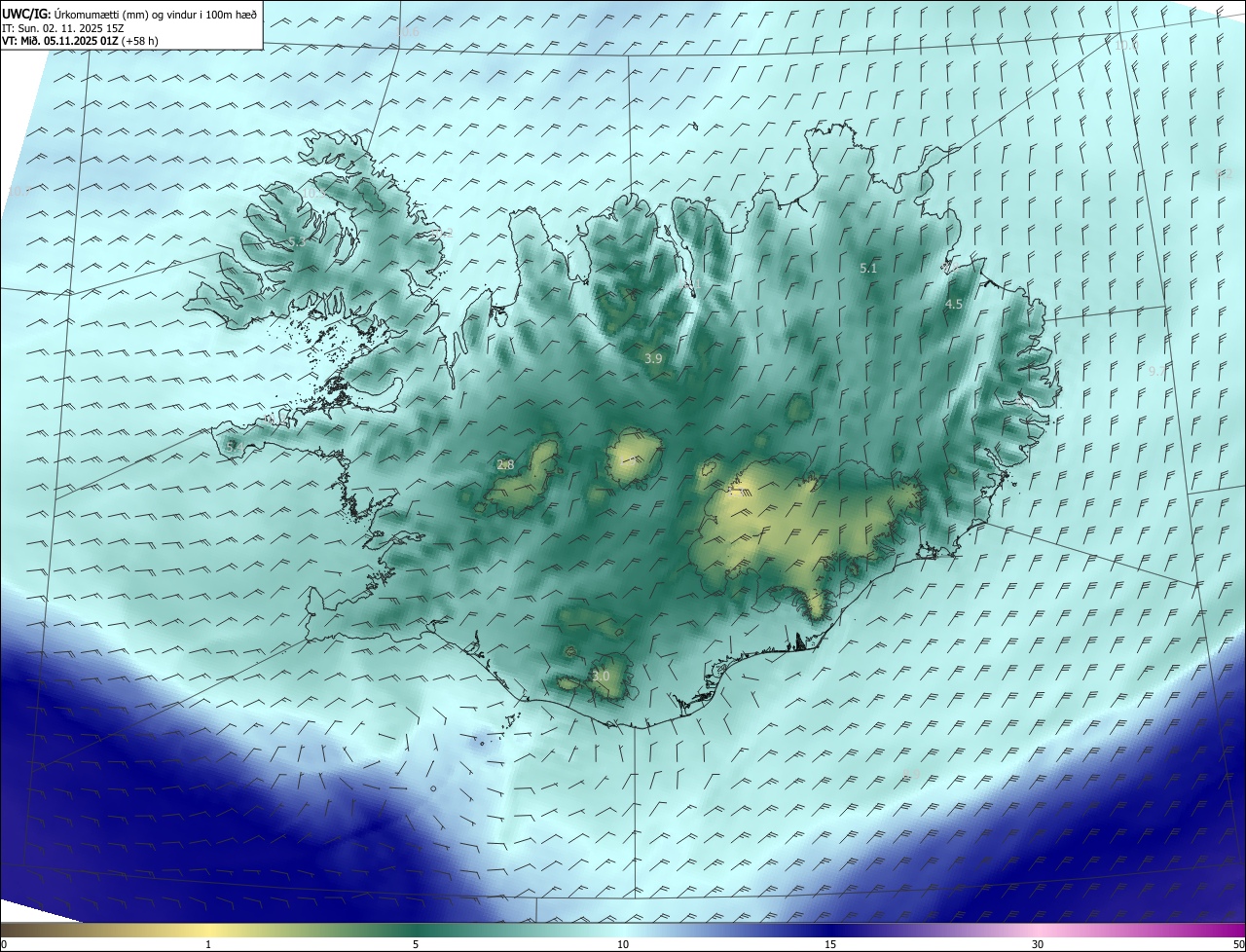1246x952 pixels.
Task: Click the 4.5 value label on the map
Action: (x=954, y=305)
